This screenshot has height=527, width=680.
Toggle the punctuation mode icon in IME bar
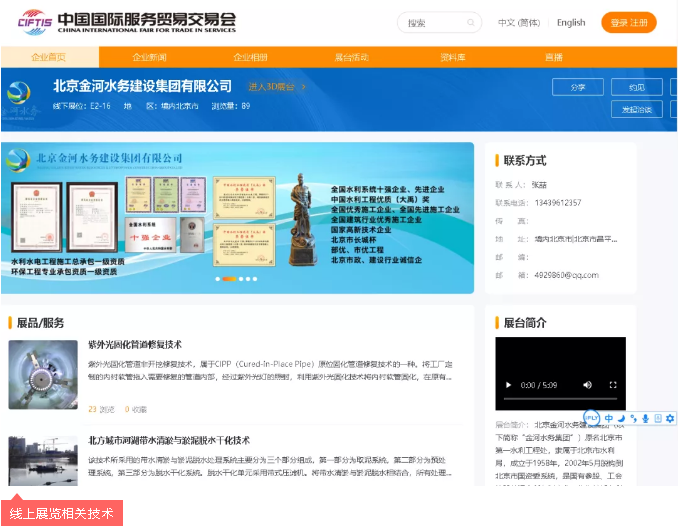point(634,418)
